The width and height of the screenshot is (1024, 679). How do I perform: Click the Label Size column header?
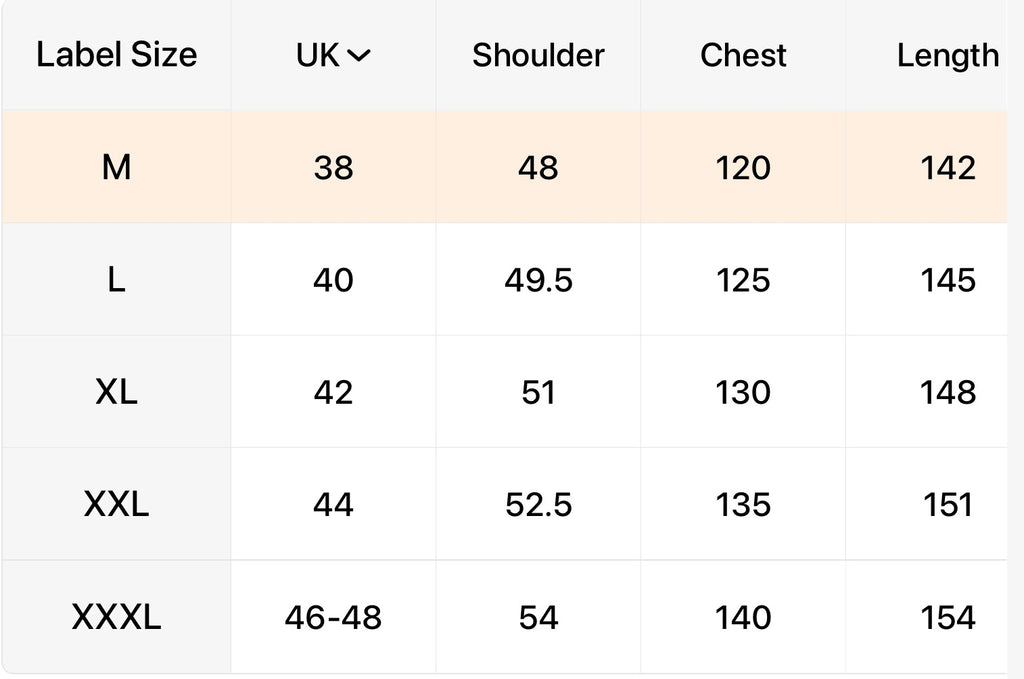pyautogui.click(x=116, y=56)
